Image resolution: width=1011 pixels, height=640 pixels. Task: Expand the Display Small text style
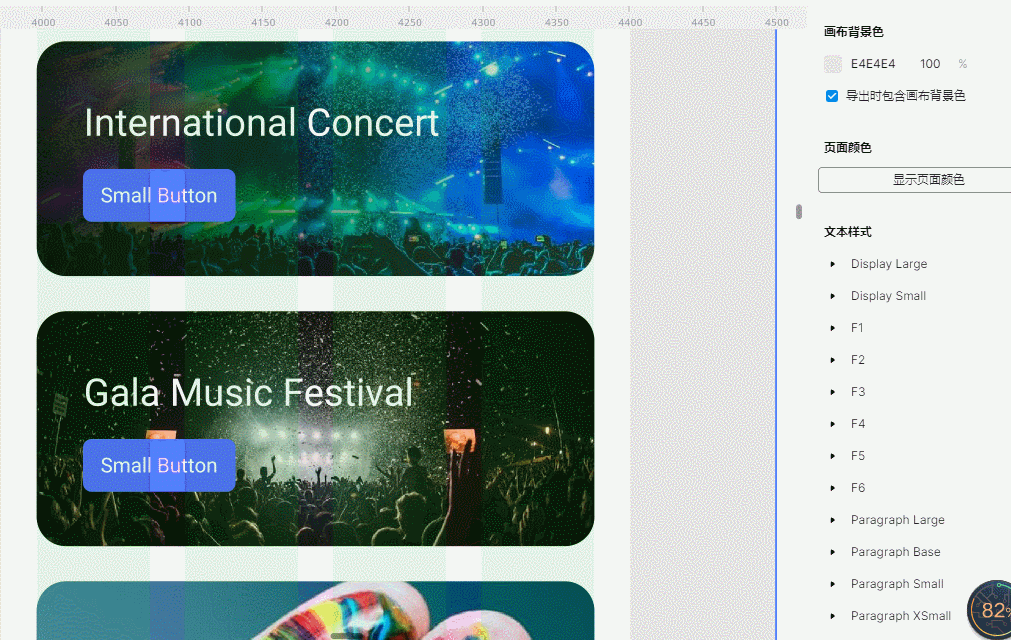[833, 296]
